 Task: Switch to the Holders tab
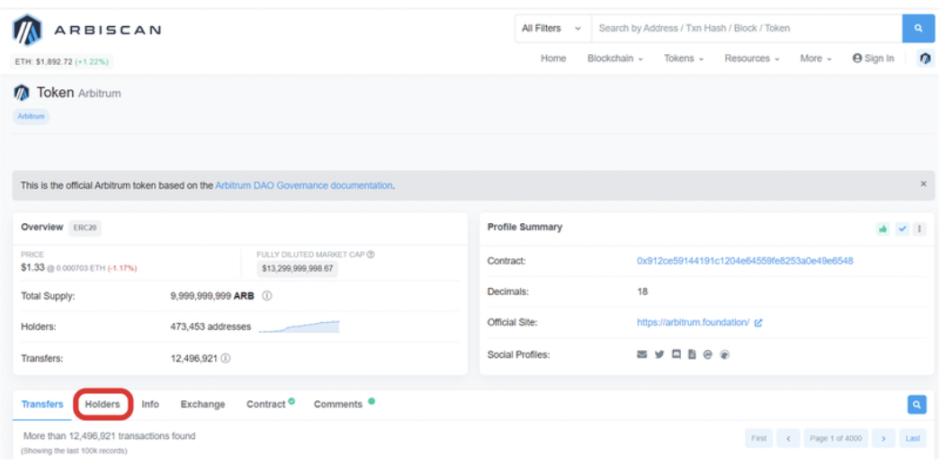pos(103,404)
